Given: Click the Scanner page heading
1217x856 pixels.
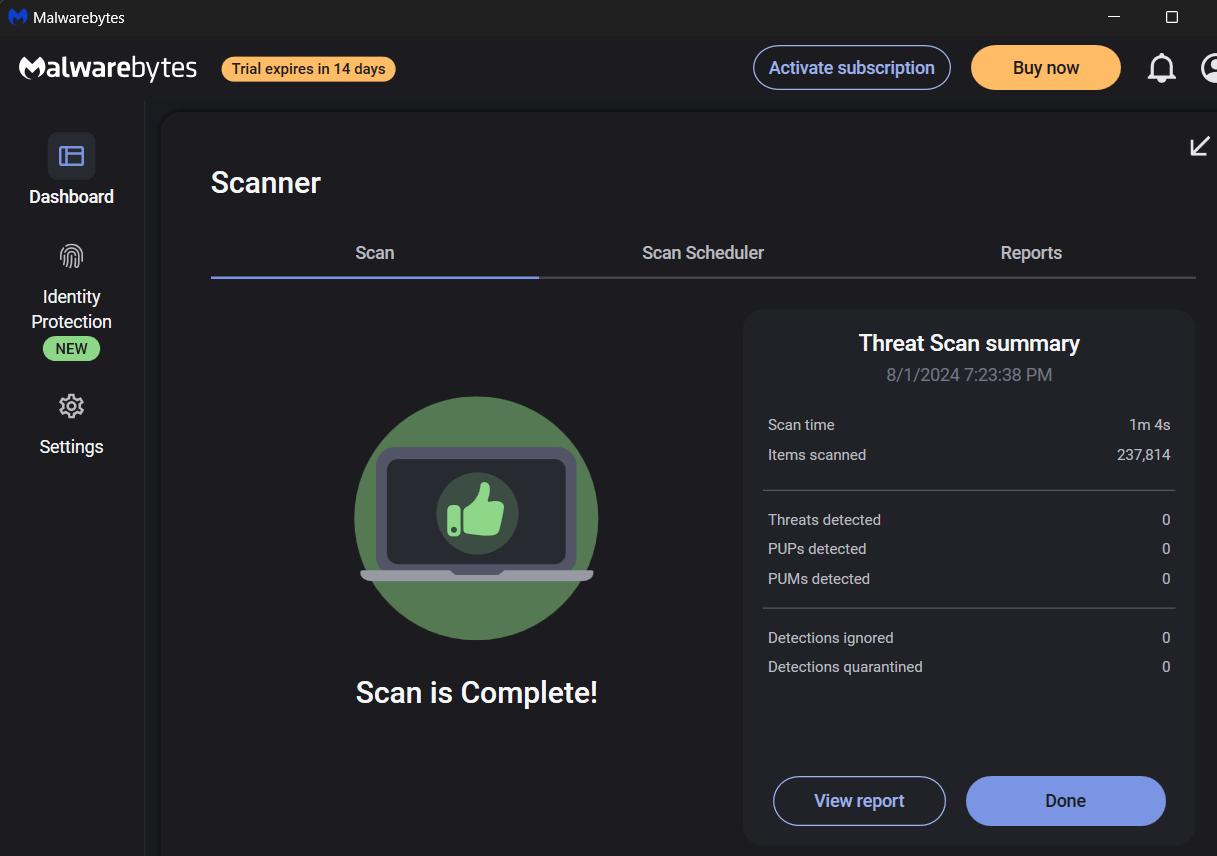Looking at the screenshot, I should (x=266, y=183).
